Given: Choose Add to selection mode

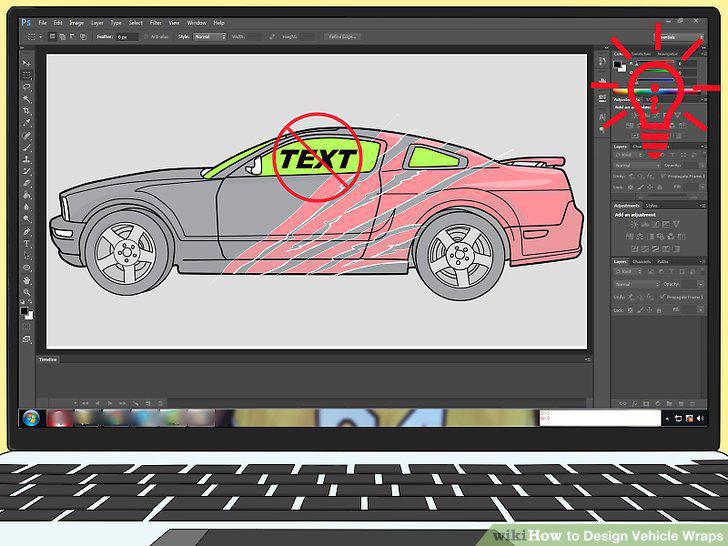Looking at the screenshot, I should pos(63,37).
